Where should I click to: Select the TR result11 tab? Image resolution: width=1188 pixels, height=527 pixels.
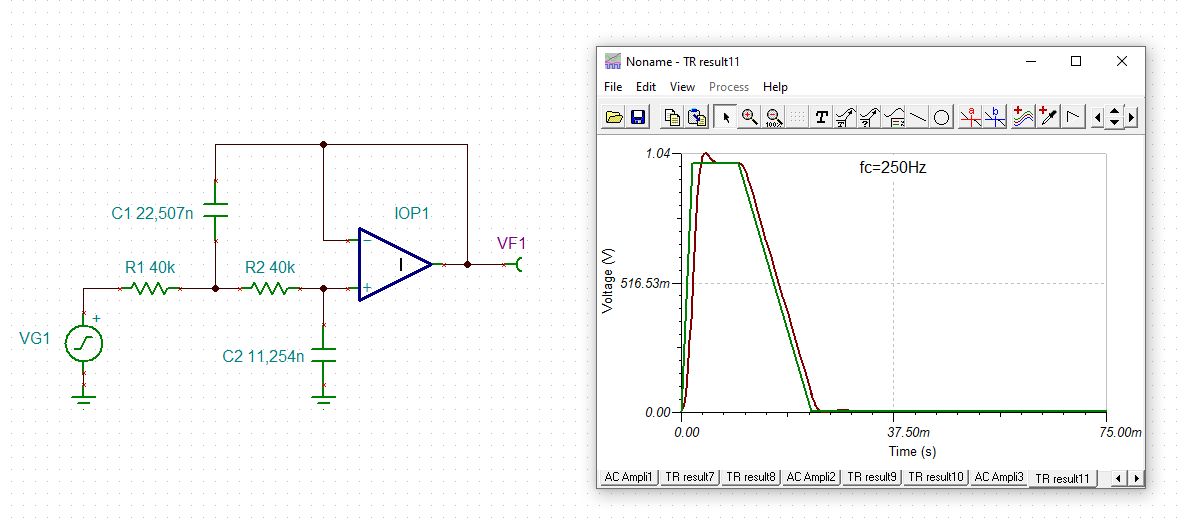point(1062,479)
